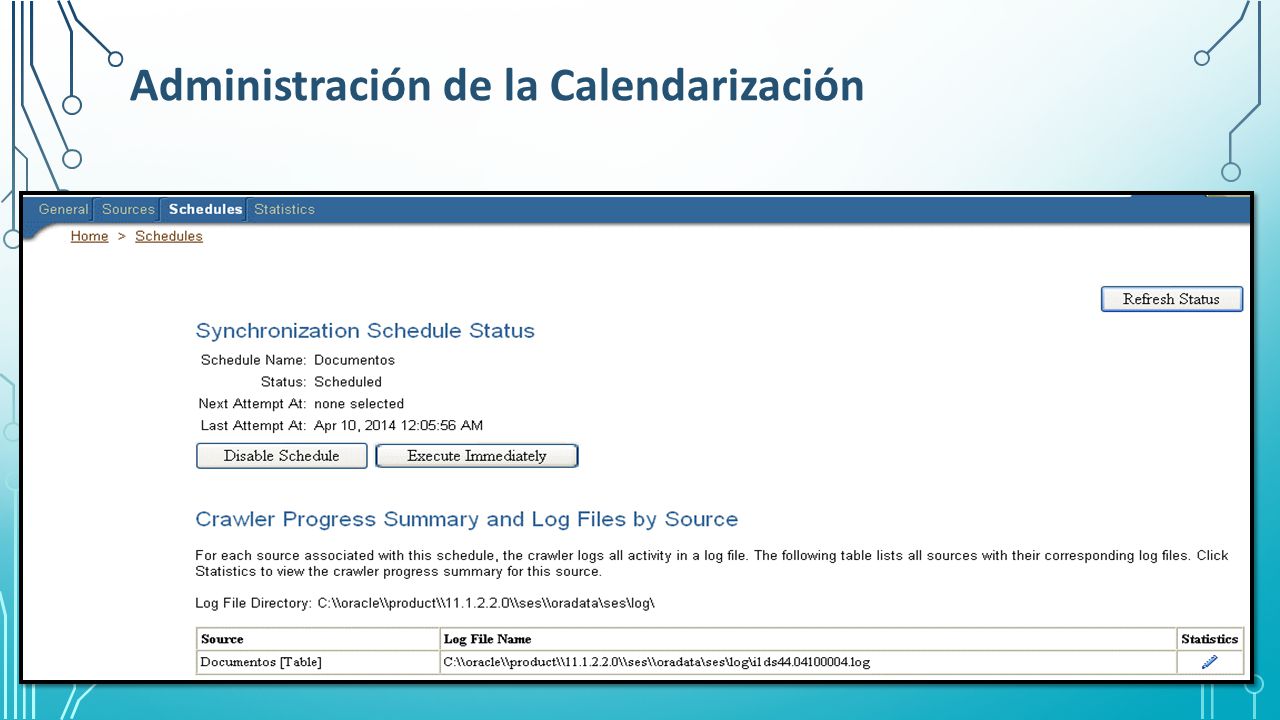The width and height of the screenshot is (1280, 720).
Task: Open the Schedules breadcrumb link
Action: [169, 236]
